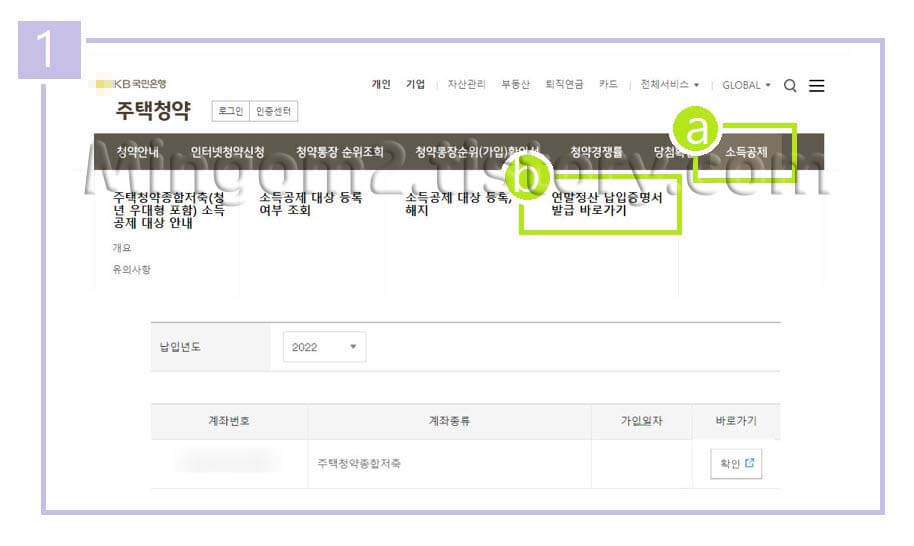The image size is (914, 546).
Task: Click 소득공제 대상 등록 여부 조회
Action: [x=311, y=204]
